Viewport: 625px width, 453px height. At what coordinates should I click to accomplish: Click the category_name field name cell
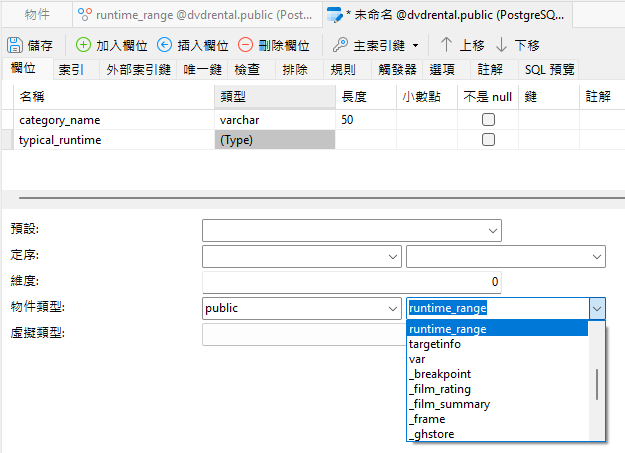114,120
